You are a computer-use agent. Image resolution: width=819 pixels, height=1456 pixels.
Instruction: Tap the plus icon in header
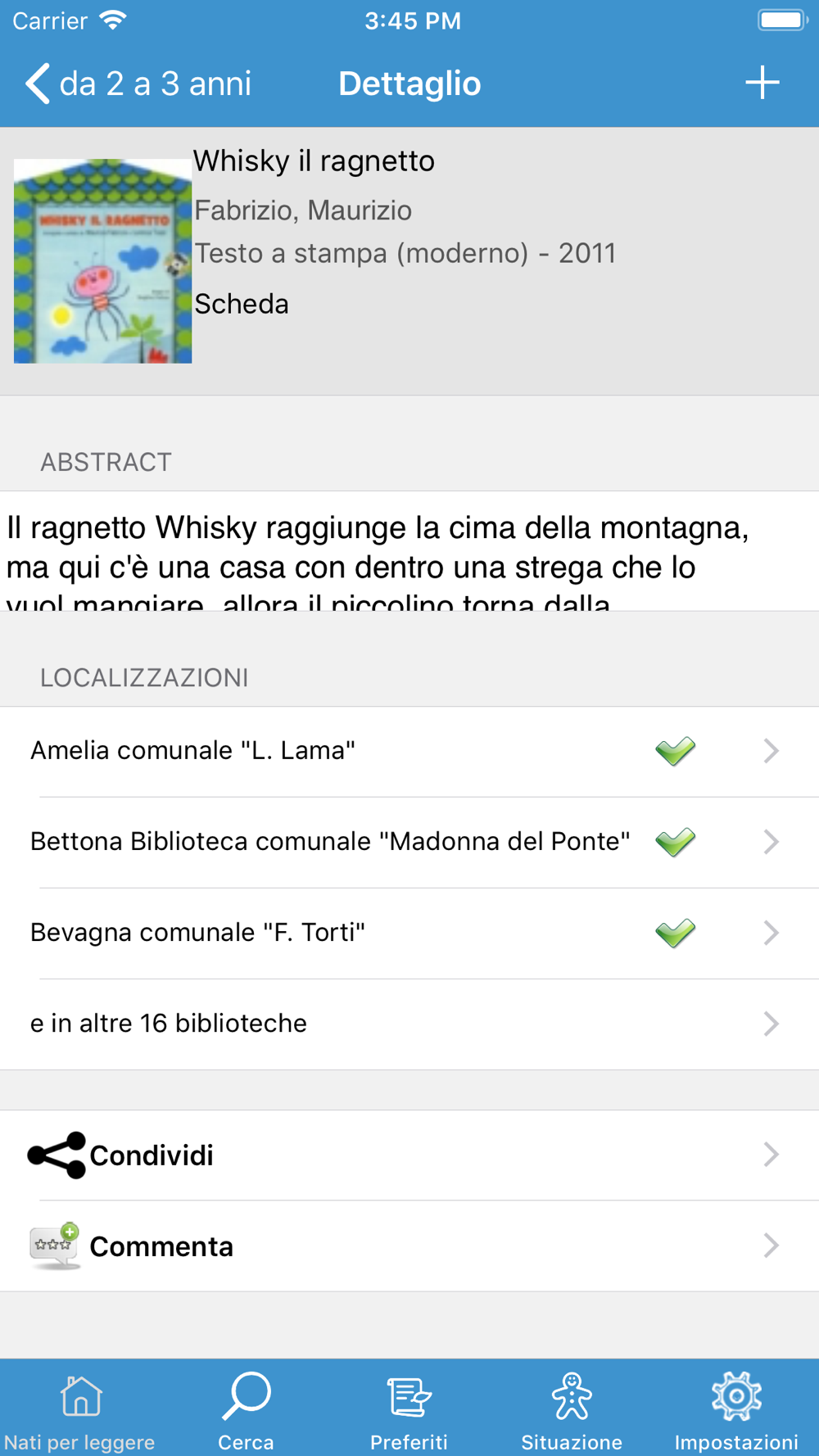pyautogui.click(x=762, y=83)
